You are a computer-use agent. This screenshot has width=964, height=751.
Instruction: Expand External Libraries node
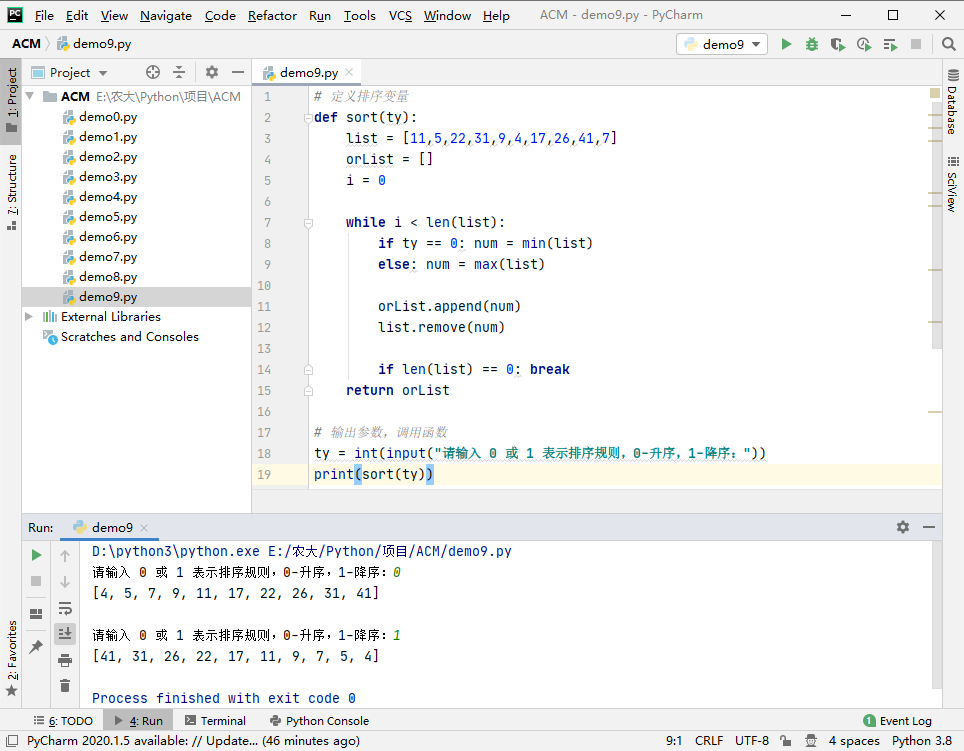29,317
